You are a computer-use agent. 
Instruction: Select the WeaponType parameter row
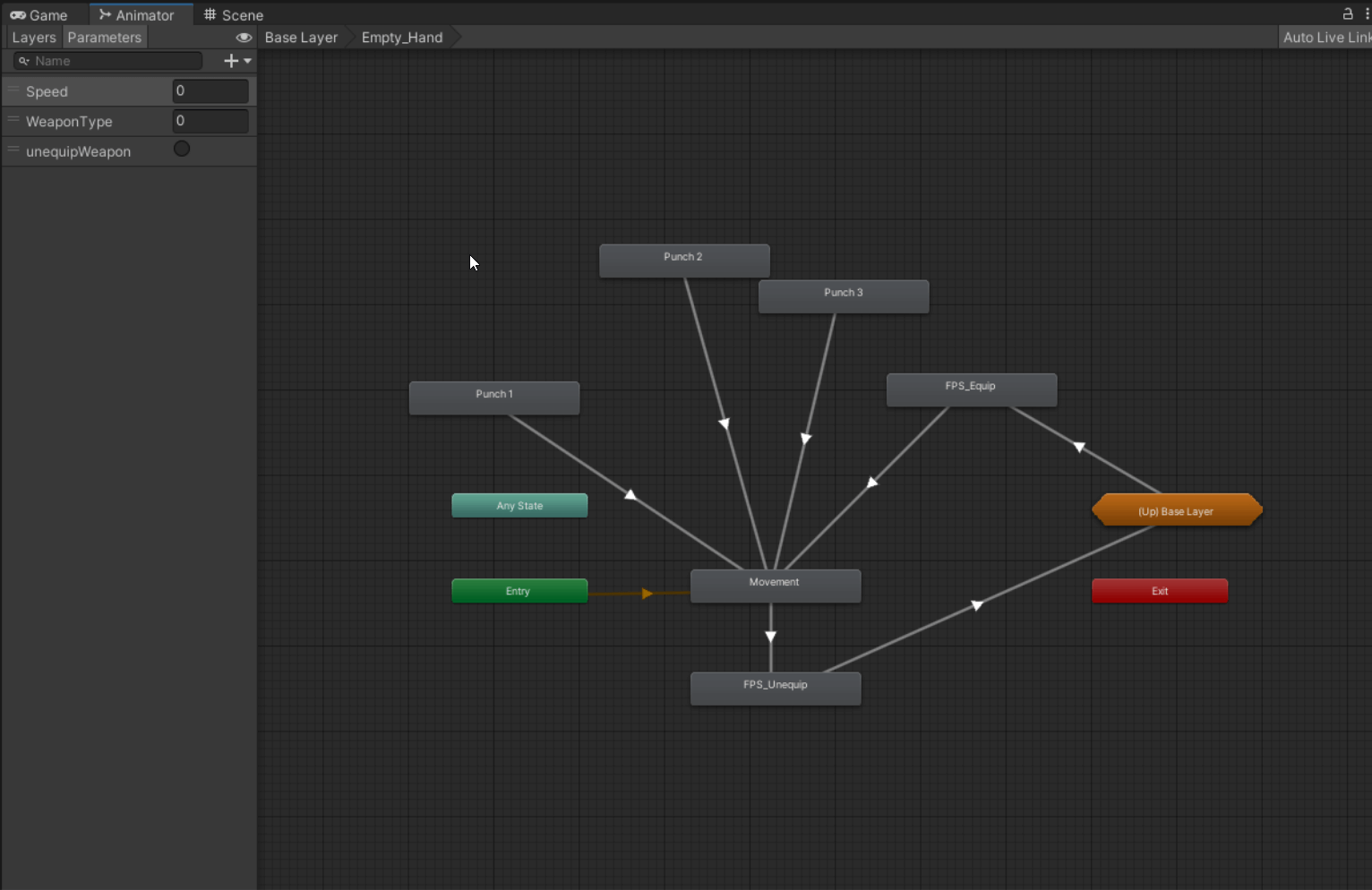pos(129,121)
